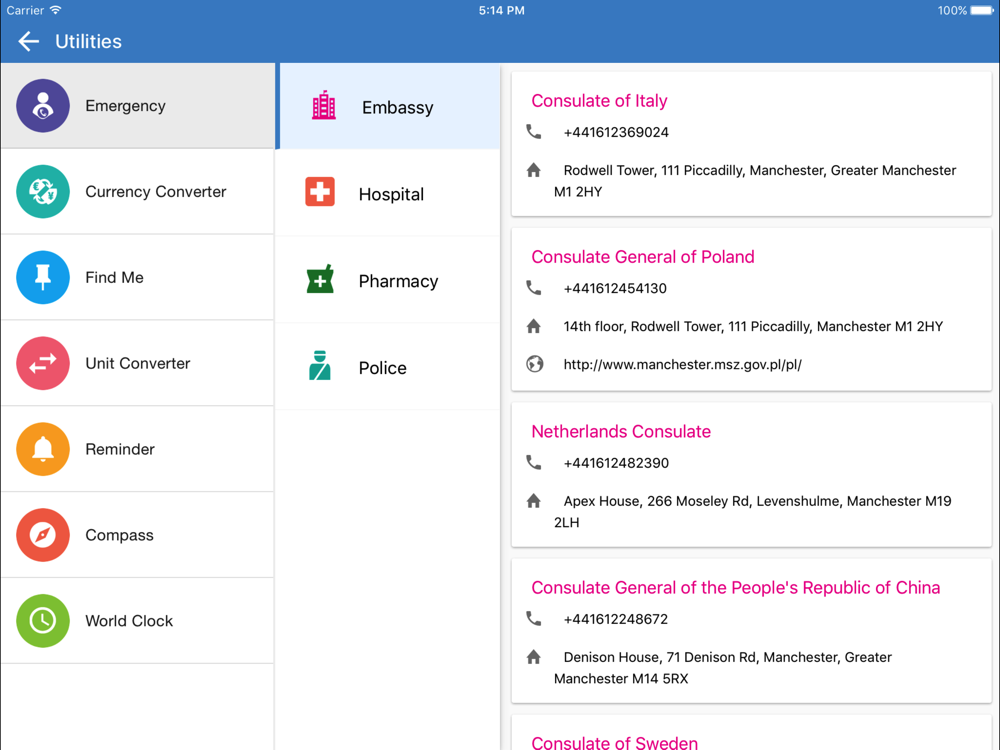Image resolution: width=1000 pixels, height=750 pixels.
Task: Call the China consulate number +441612248672
Action: [616, 619]
